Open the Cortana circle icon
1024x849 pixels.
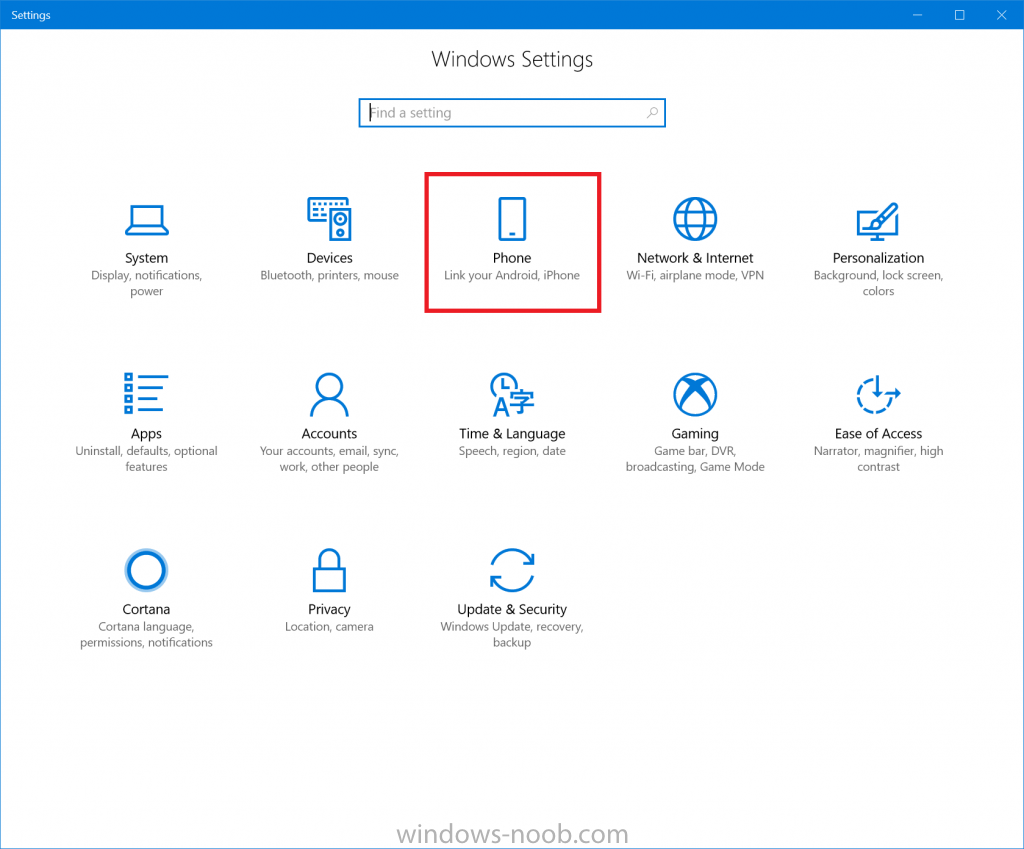(146, 570)
